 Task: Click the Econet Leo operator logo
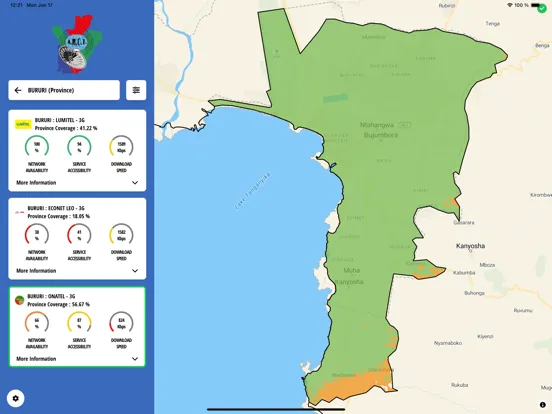(x=20, y=212)
